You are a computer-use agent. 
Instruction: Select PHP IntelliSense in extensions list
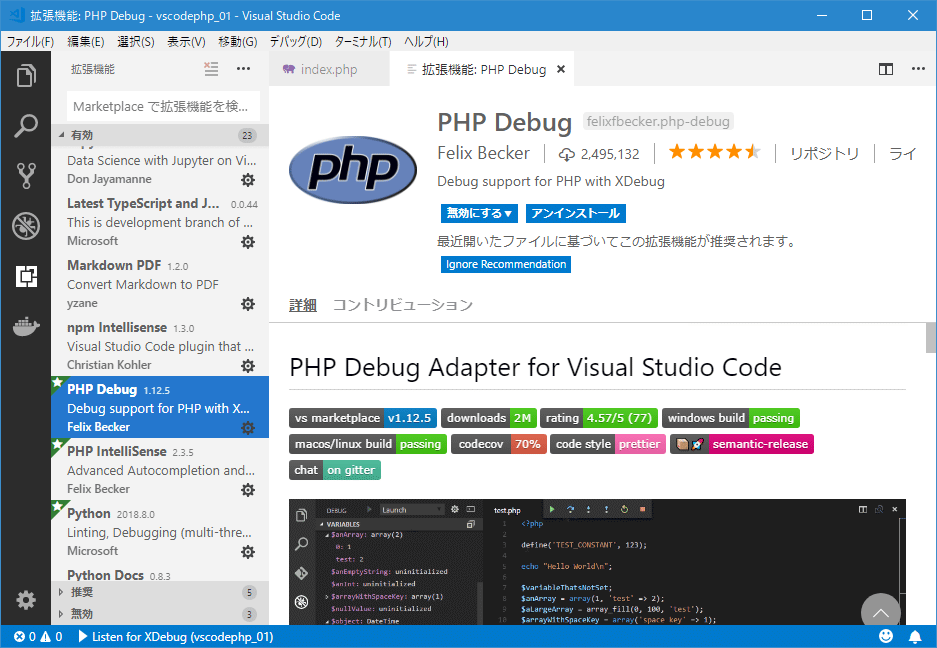point(160,469)
